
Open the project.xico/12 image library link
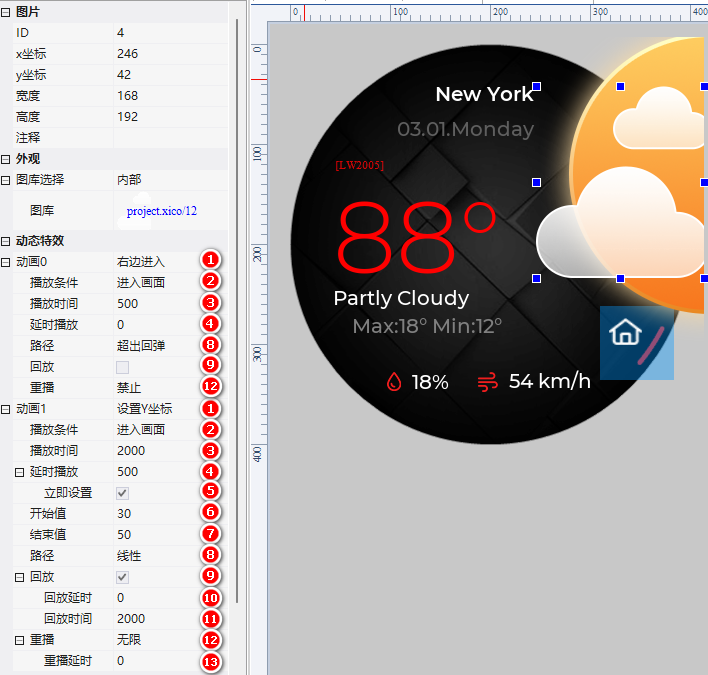pos(162,211)
